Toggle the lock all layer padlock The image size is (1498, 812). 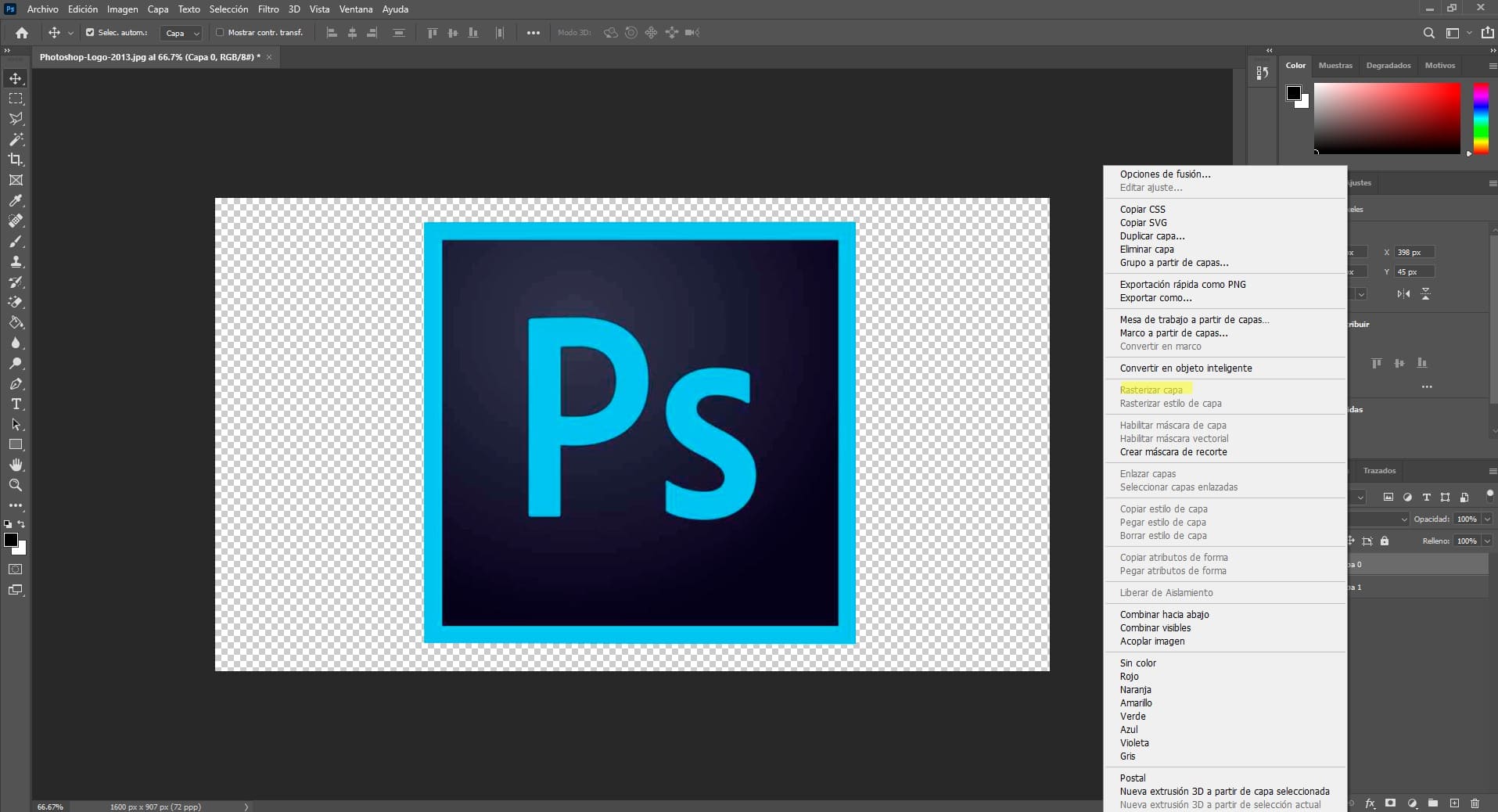(1385, 541)
